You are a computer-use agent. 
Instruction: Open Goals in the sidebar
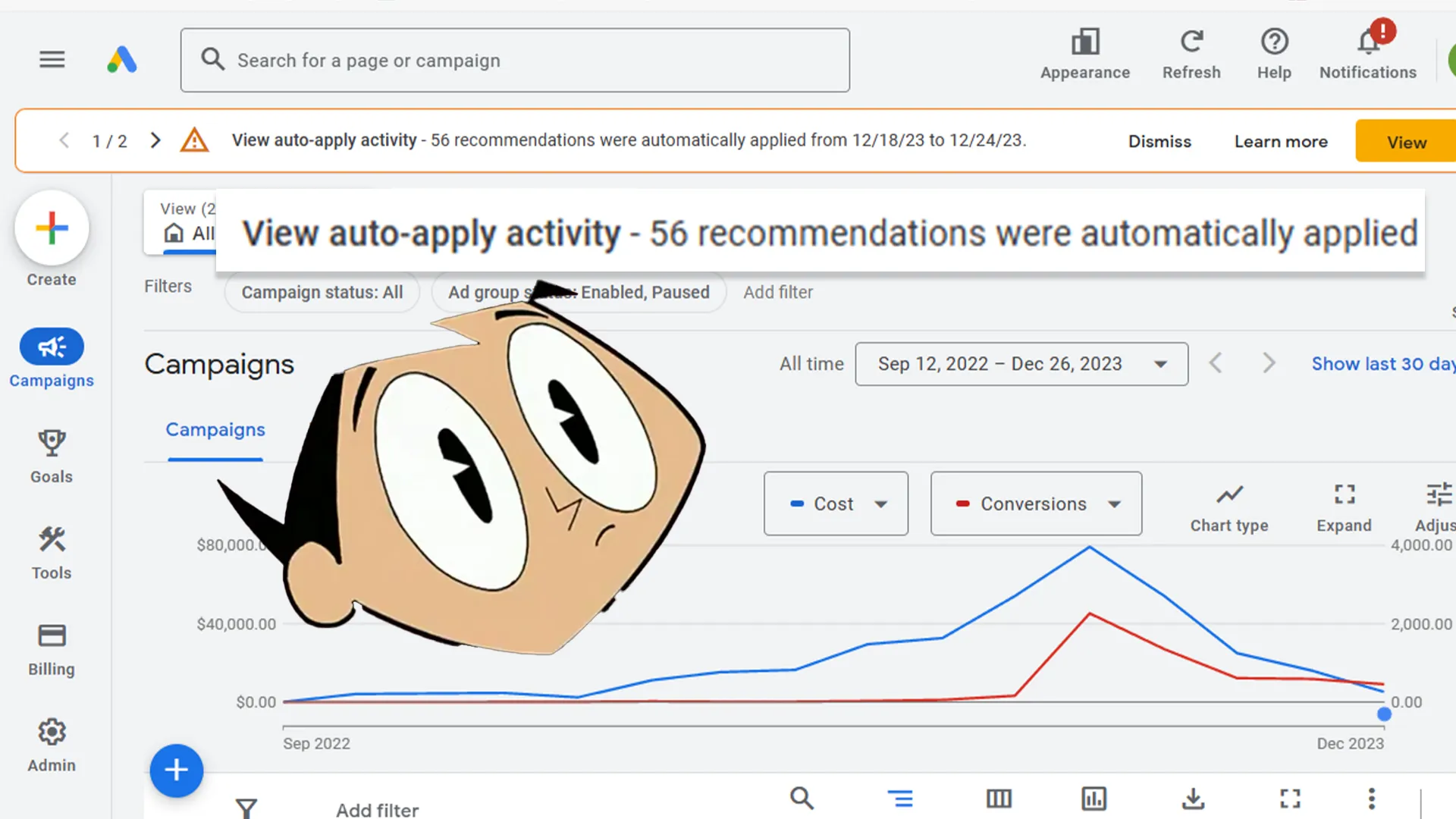click(x=52, y=457)
